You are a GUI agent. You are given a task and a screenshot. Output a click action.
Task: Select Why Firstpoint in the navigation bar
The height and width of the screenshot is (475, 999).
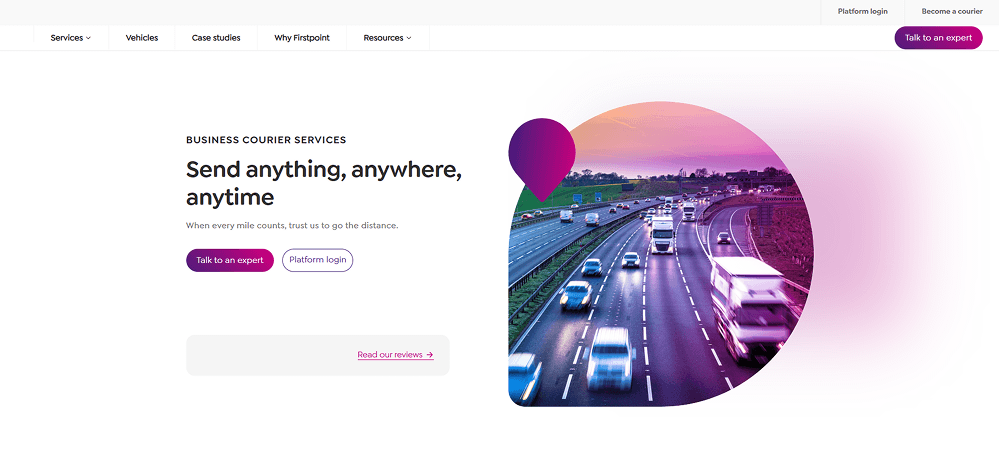click(x=302, y=38)
